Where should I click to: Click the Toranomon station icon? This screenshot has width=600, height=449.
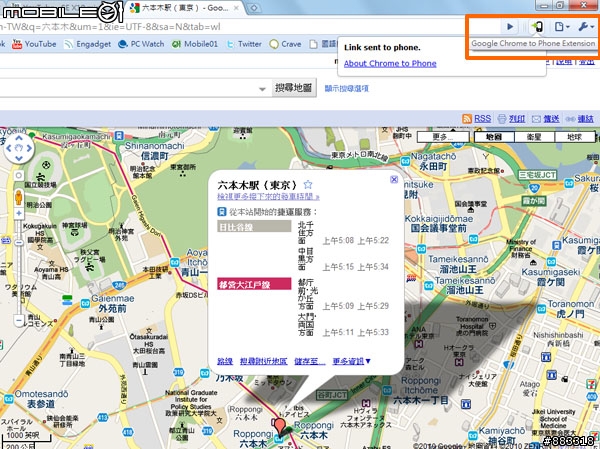click(x=541, y=309)
